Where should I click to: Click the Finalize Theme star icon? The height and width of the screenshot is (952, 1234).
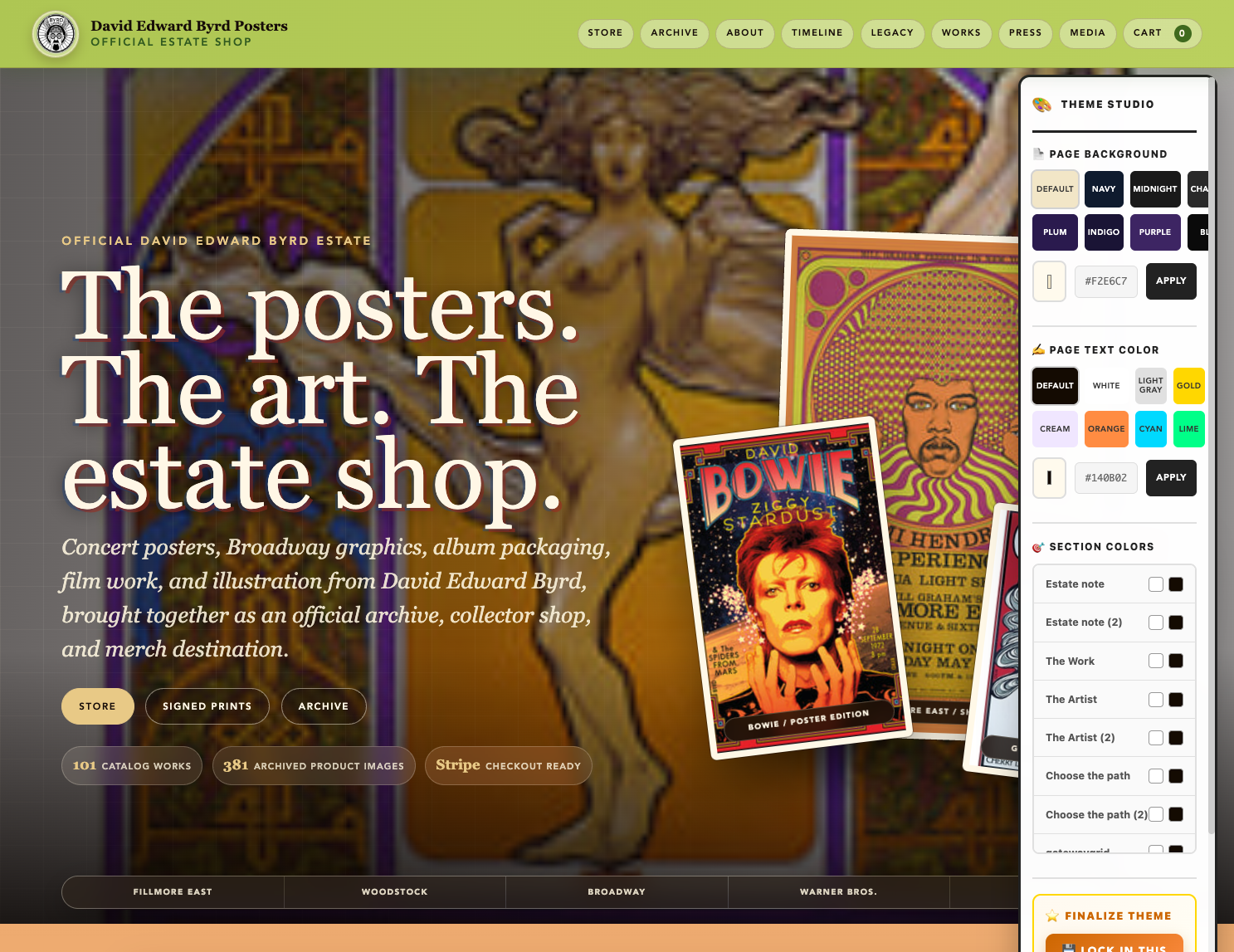(1052, 915)
